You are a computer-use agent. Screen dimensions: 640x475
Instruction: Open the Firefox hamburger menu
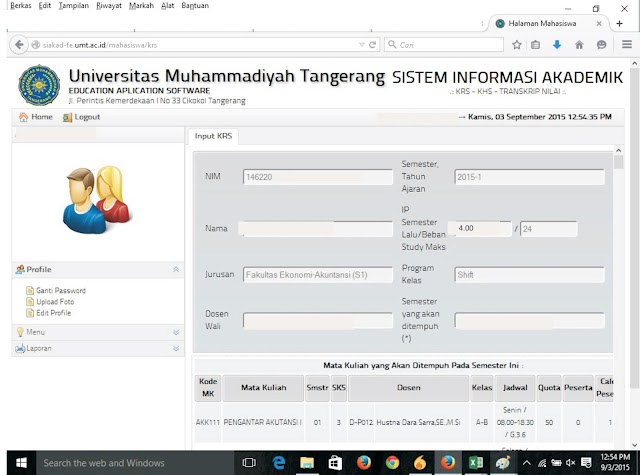(627, 44)
